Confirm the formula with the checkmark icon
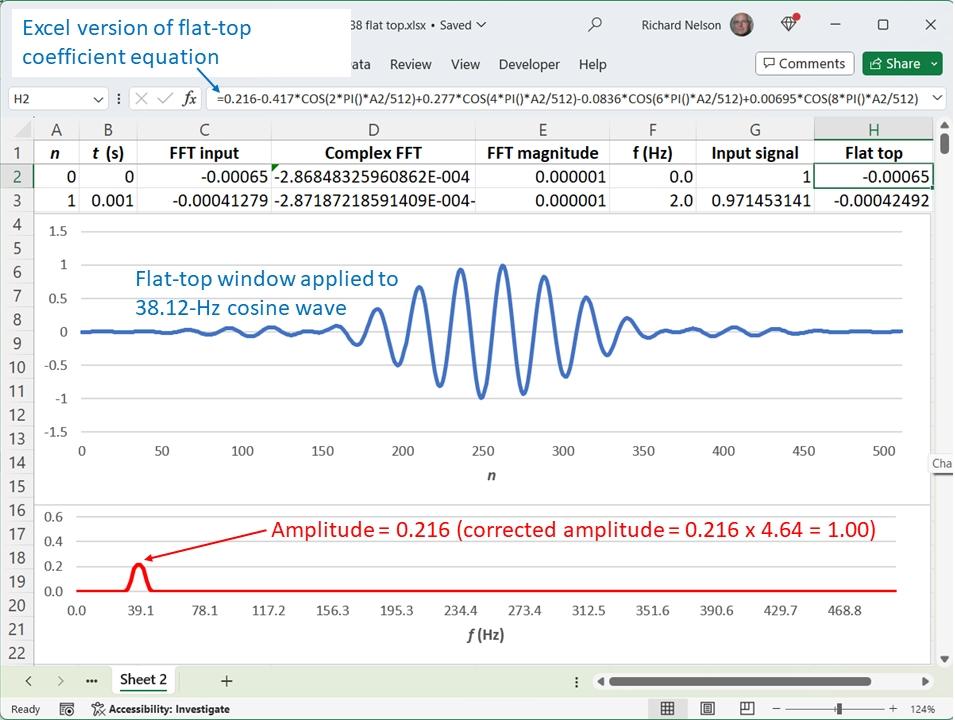Image resolution: width=955 pixels, height=720 pixels. (x=165, y=98)
